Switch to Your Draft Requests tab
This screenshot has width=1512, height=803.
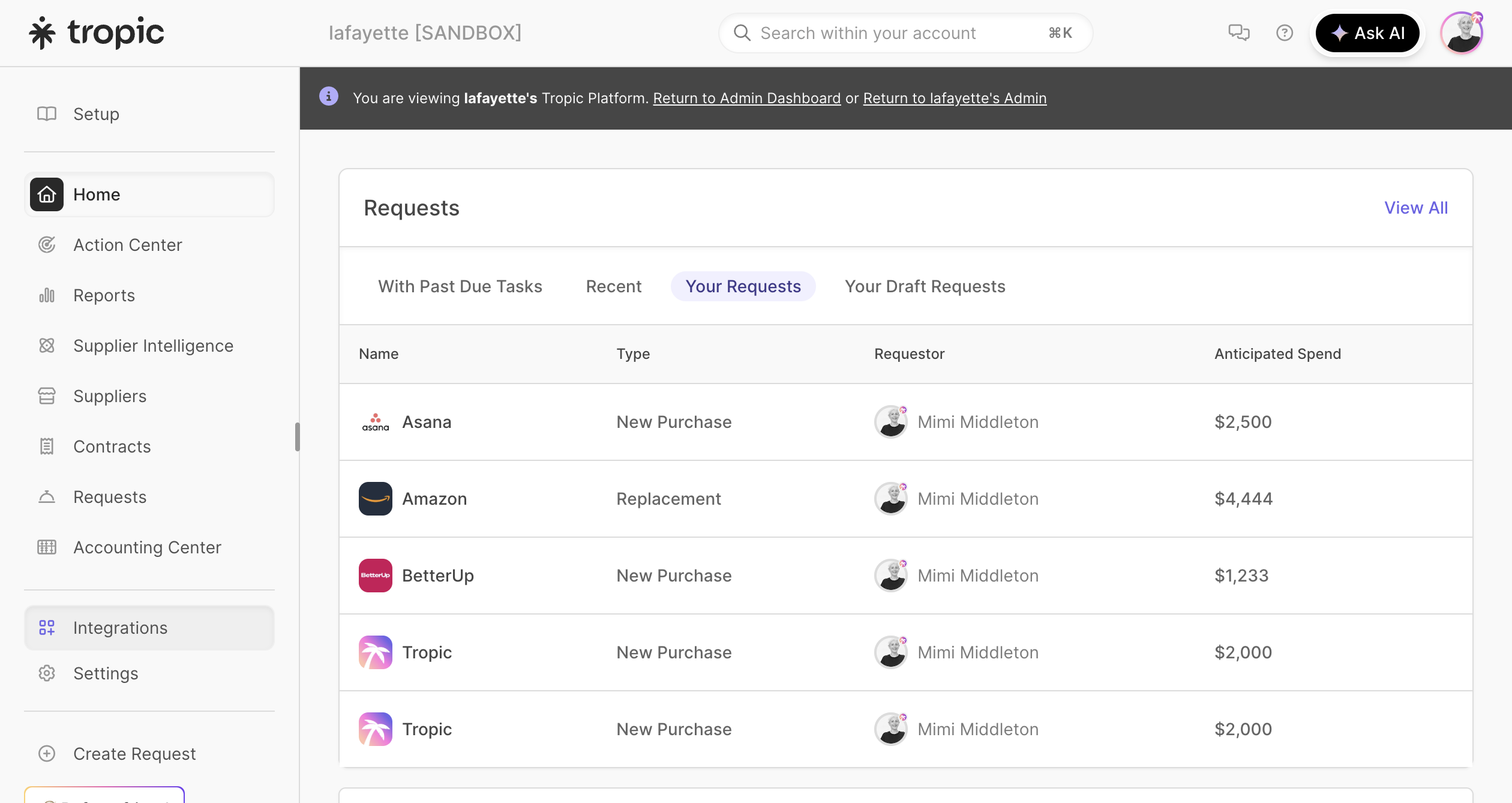(x=925, y=286)
